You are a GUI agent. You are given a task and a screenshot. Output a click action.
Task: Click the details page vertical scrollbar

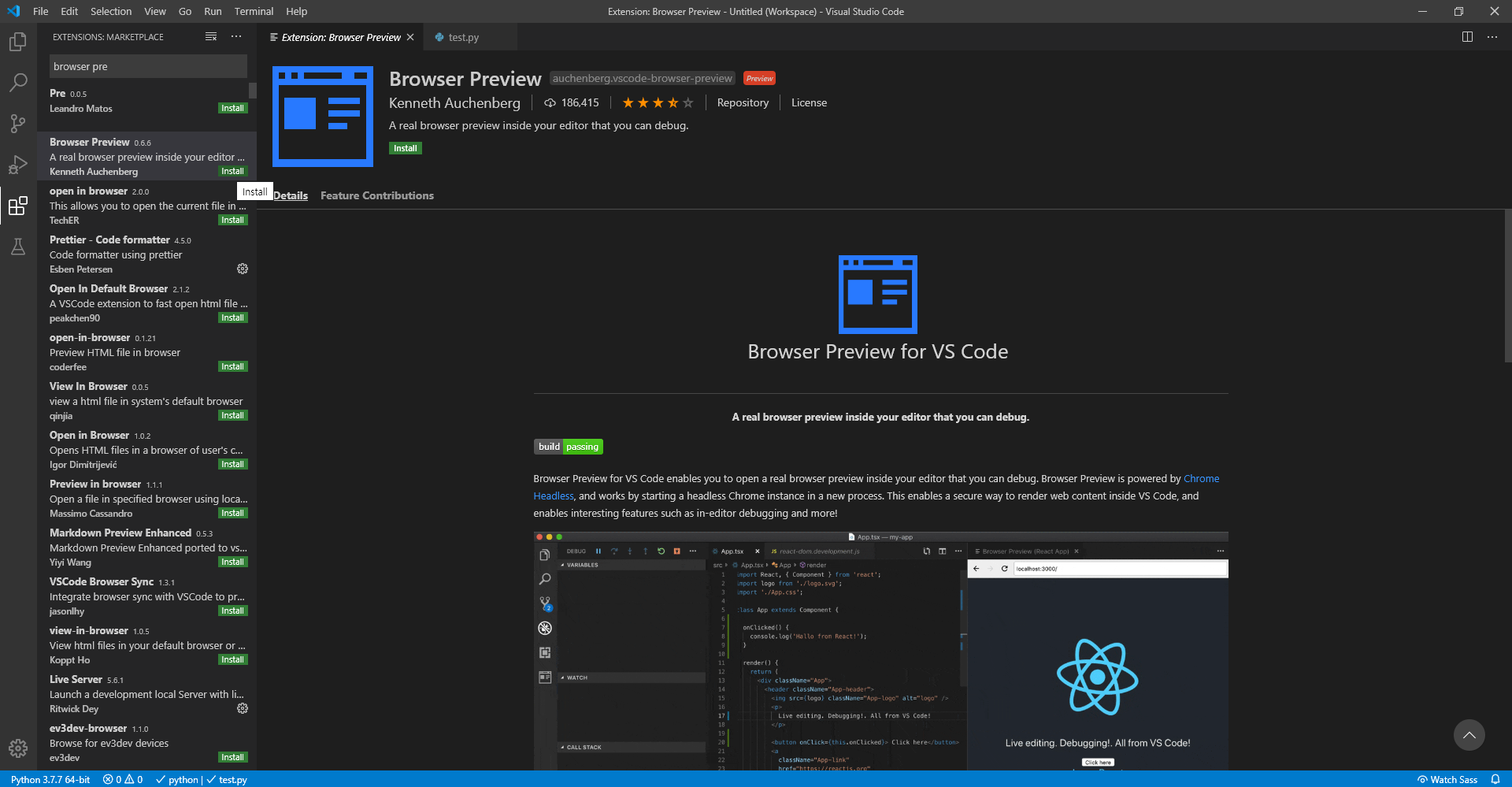tap(1507, 285)
